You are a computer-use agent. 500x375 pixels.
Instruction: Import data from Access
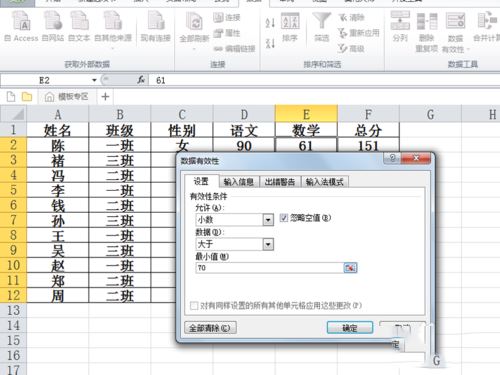point(21,27)
